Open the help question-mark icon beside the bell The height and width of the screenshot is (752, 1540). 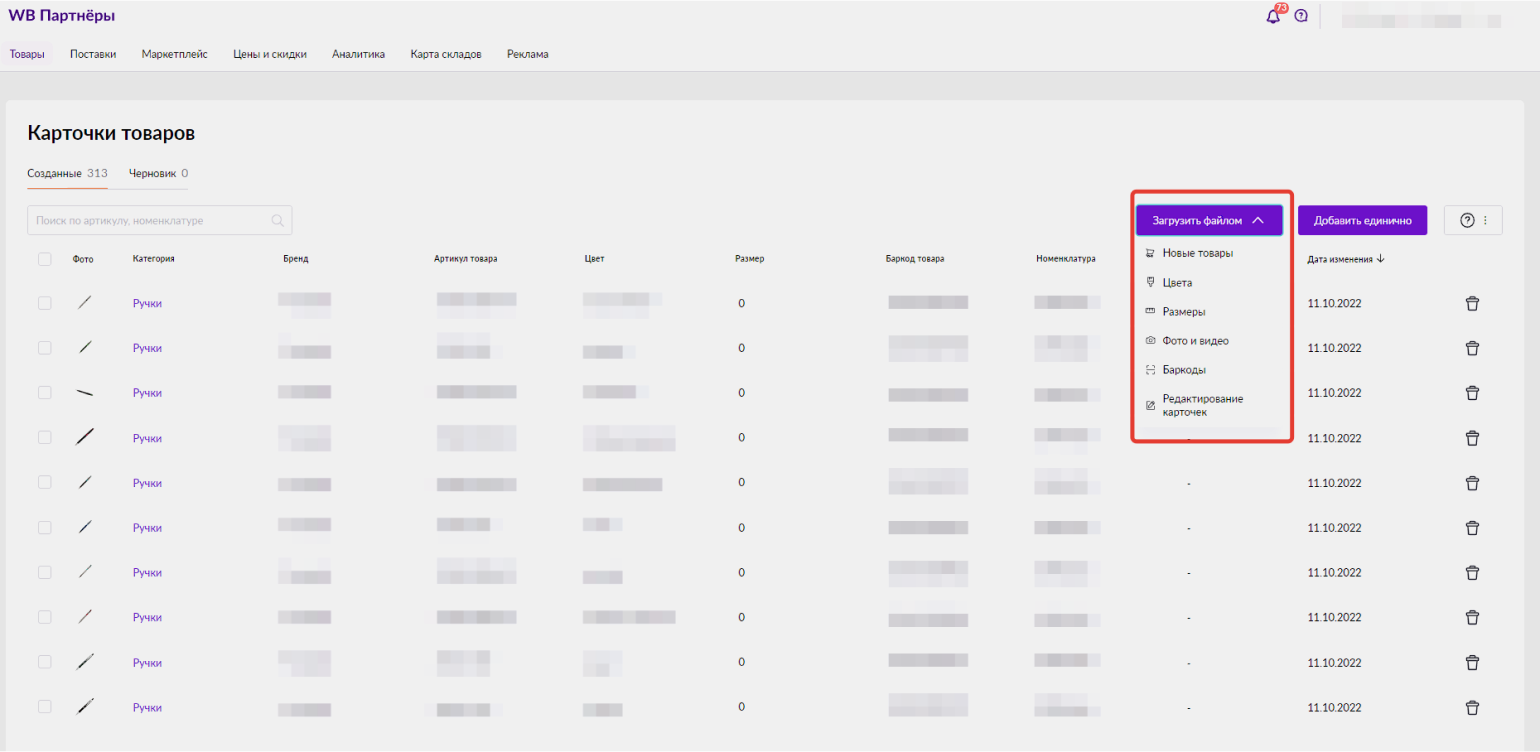1301,16
